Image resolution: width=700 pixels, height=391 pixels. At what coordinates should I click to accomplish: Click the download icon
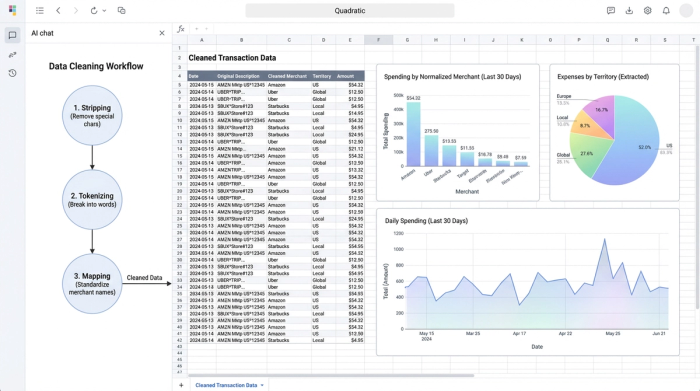(629, 10)
